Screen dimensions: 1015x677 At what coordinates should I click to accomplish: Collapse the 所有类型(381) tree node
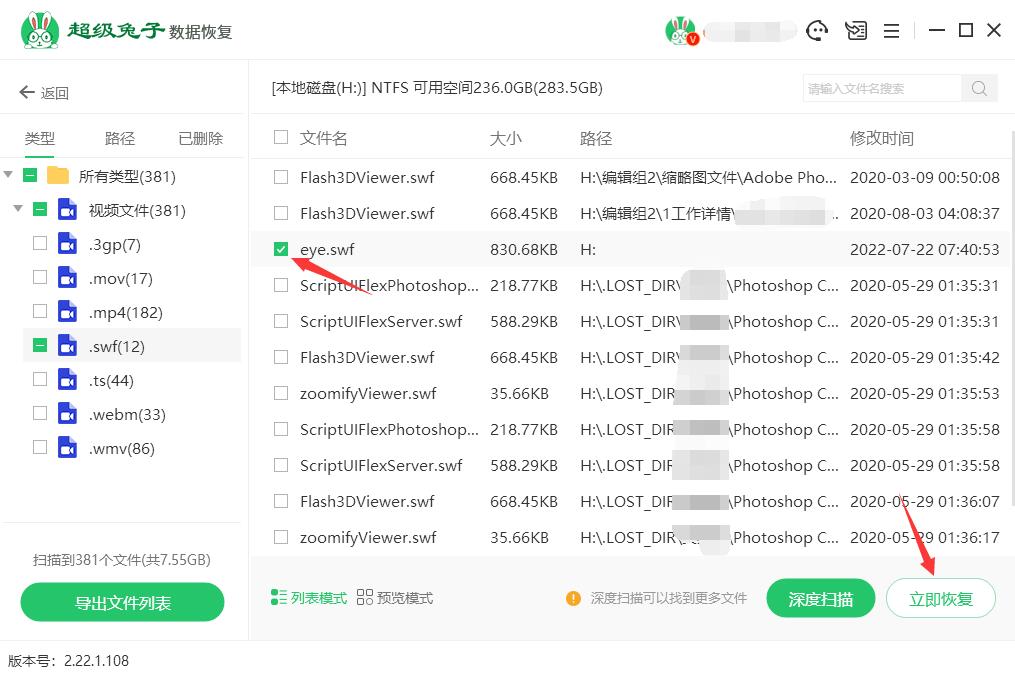pos(10,174)
